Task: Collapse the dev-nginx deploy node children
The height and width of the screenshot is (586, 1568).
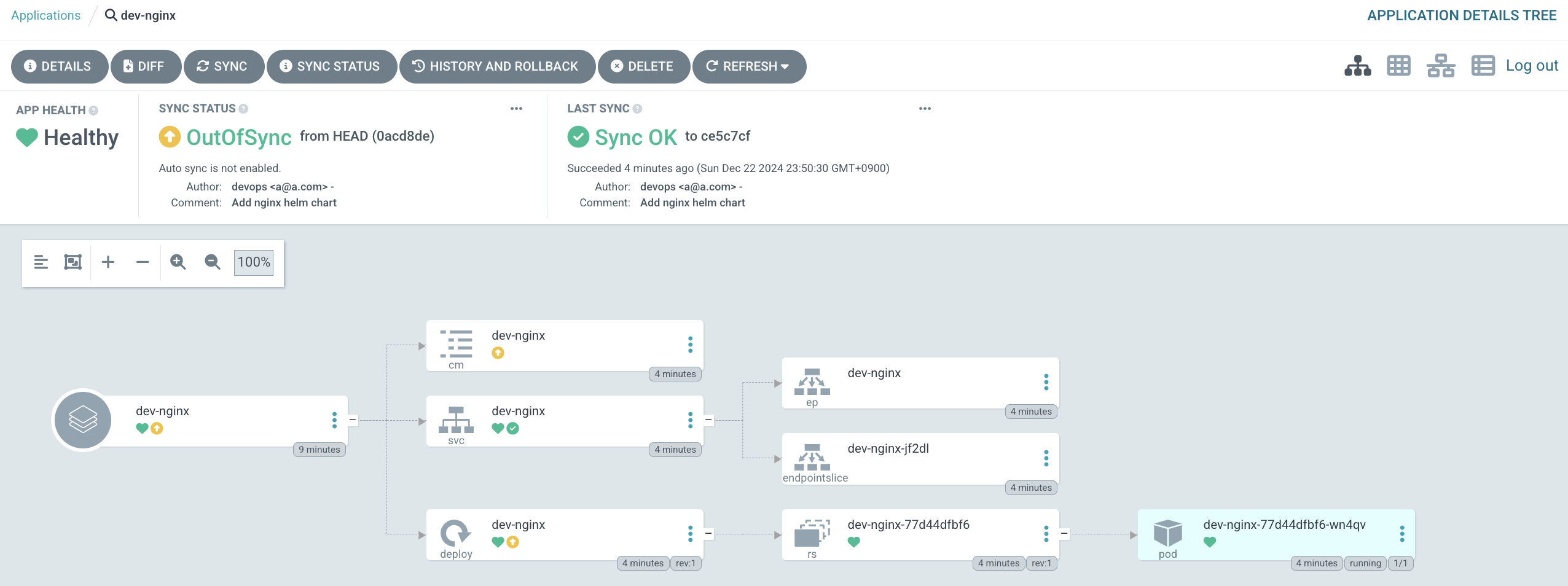Action: pos(708,534)
